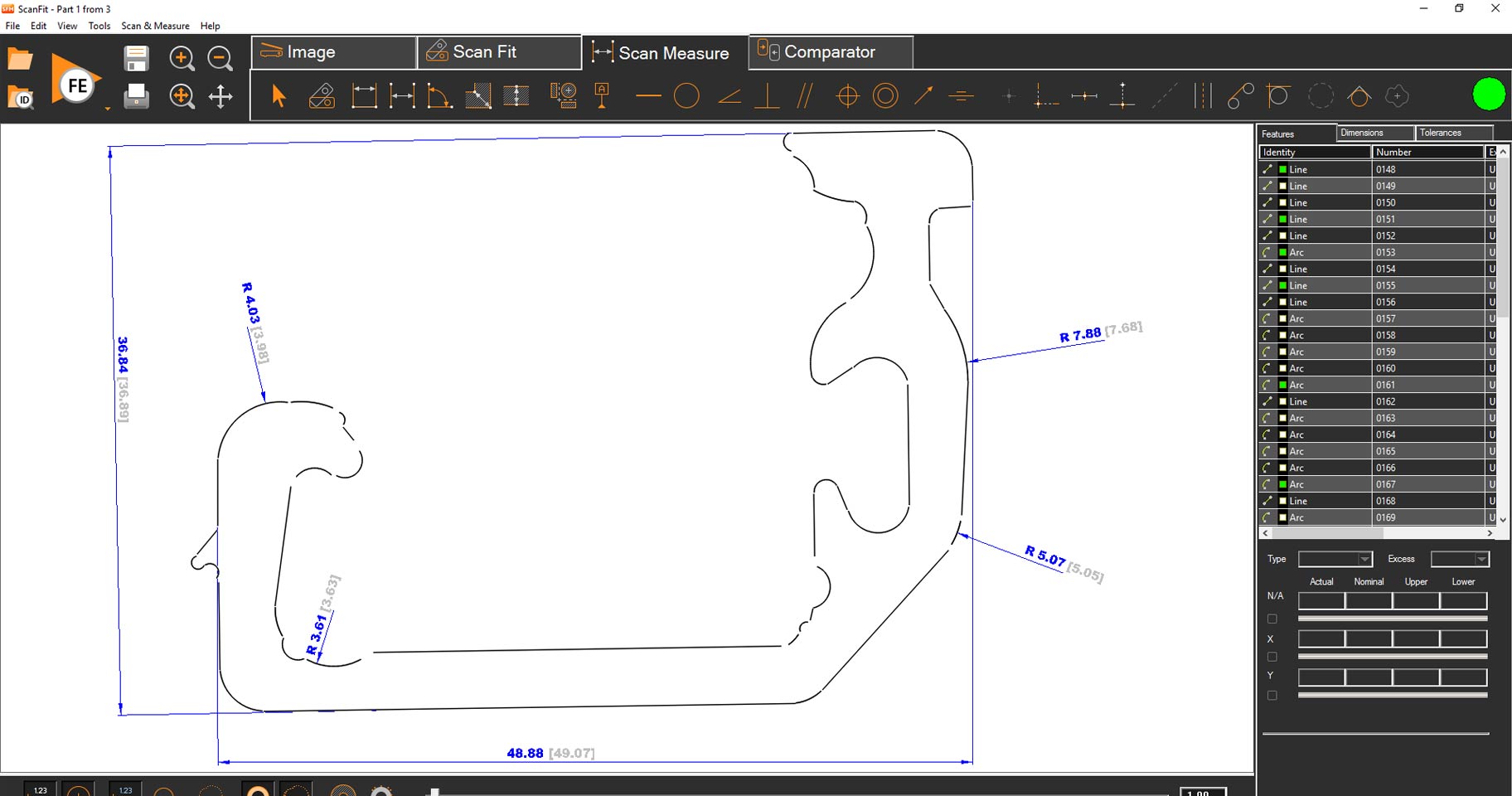Select the concentric circles tool
The height and width of the screenshot is (796, 1512).
[x=885, y=96]
